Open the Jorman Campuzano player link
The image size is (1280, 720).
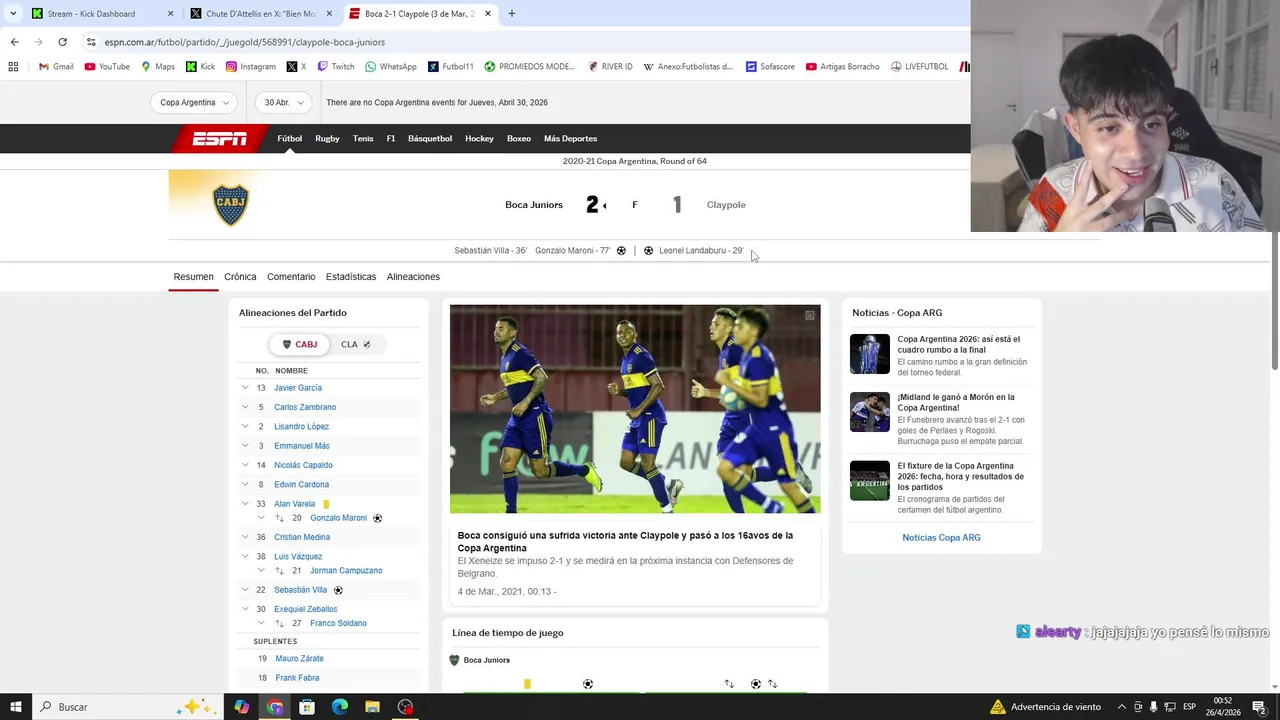pos(346,571)
